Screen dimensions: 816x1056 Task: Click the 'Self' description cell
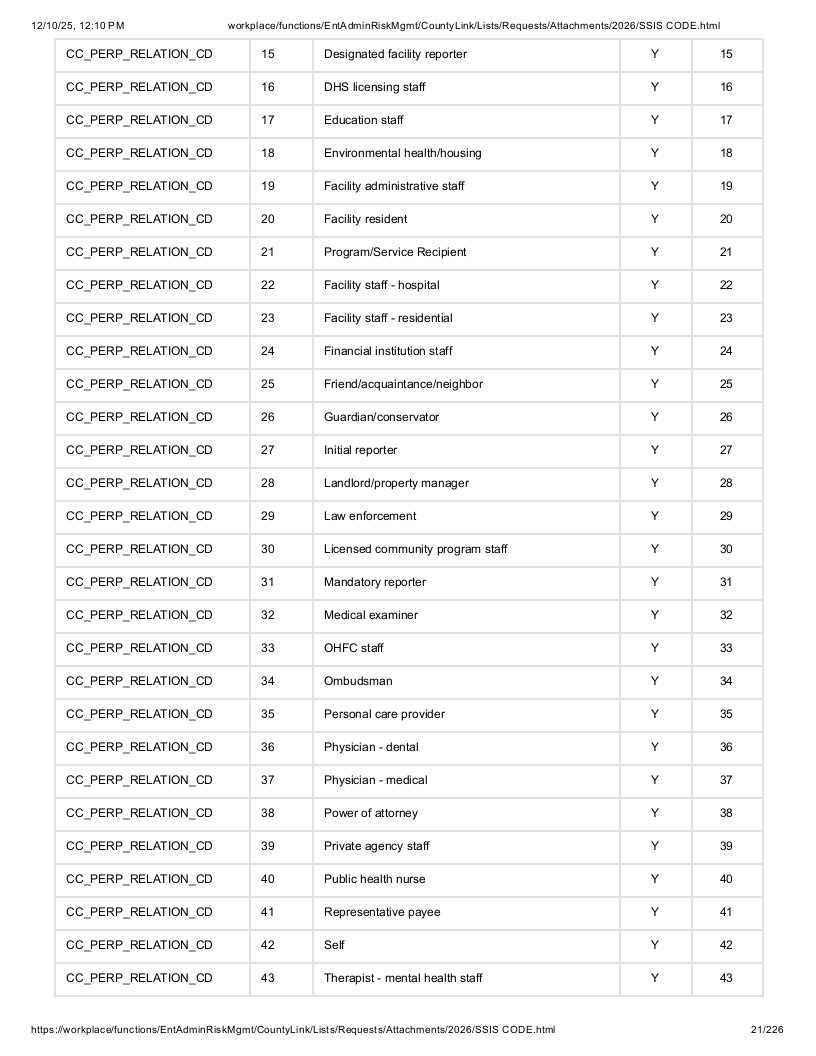466,945
